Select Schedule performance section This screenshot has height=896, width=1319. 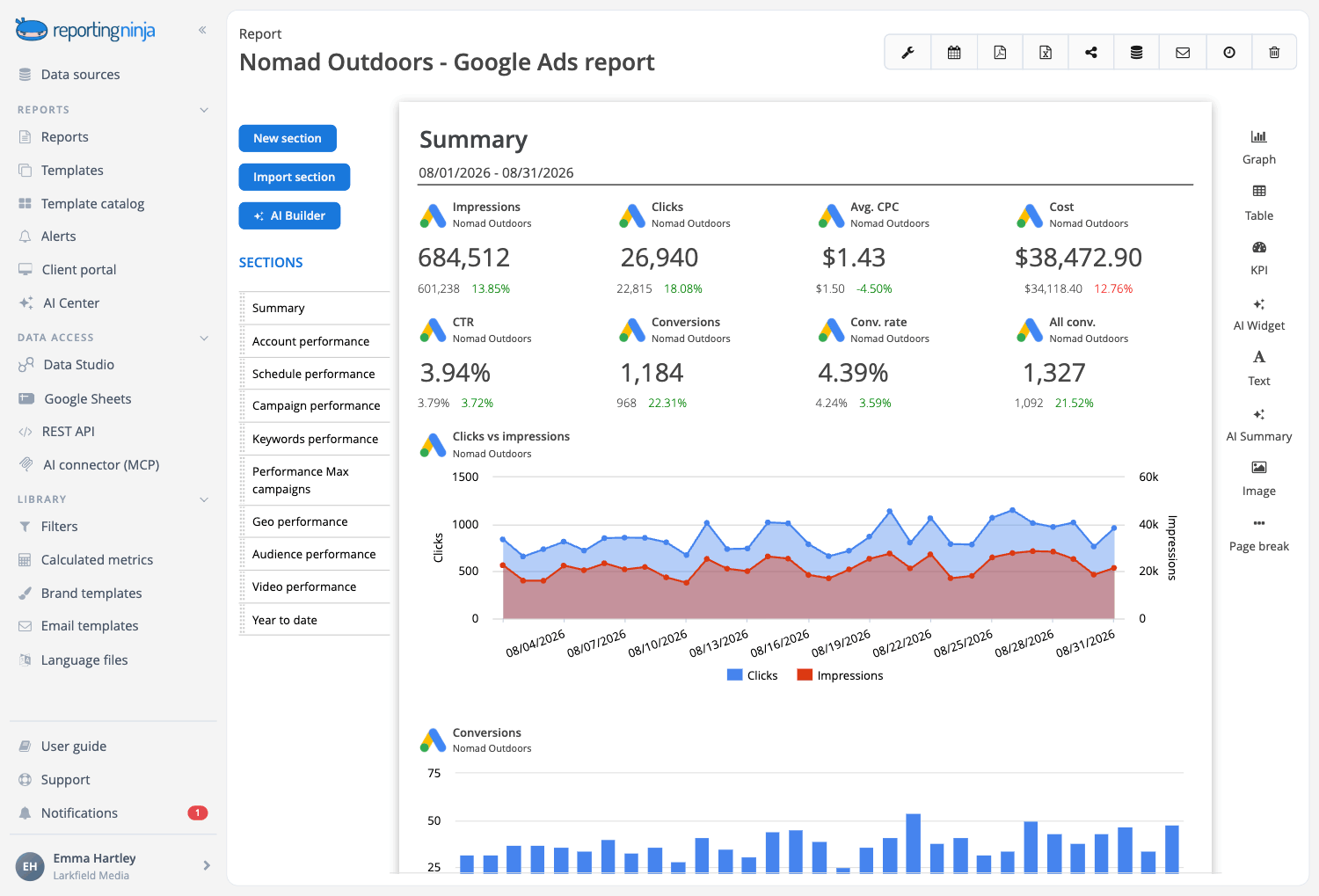coord(315,374)
